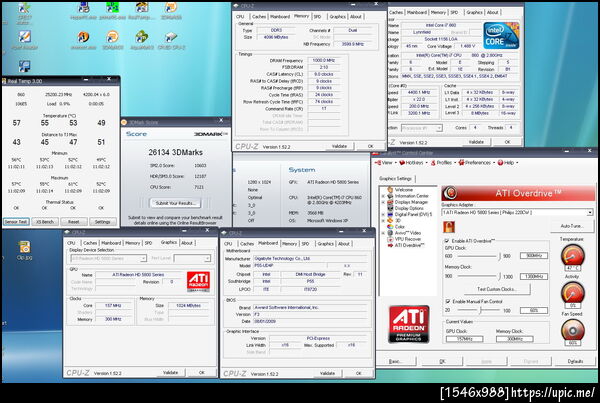Open Settings in Real Temp
Screen dimensions: 600x403
point(103,222)
